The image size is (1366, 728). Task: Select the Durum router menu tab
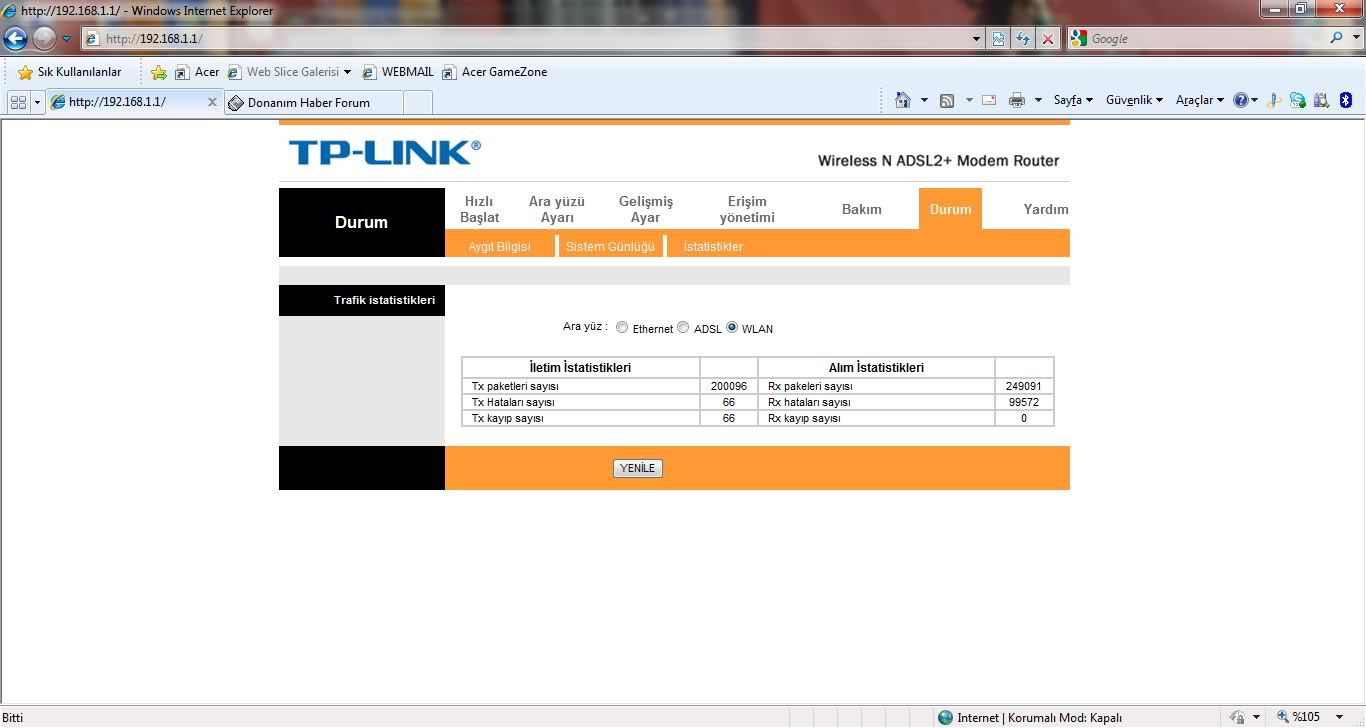[950, 209]
